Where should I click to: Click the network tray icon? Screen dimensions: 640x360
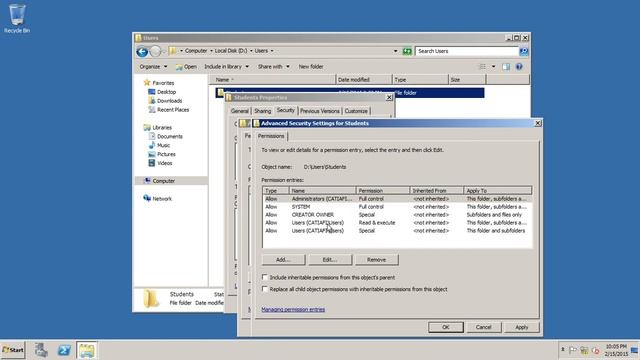584,350
